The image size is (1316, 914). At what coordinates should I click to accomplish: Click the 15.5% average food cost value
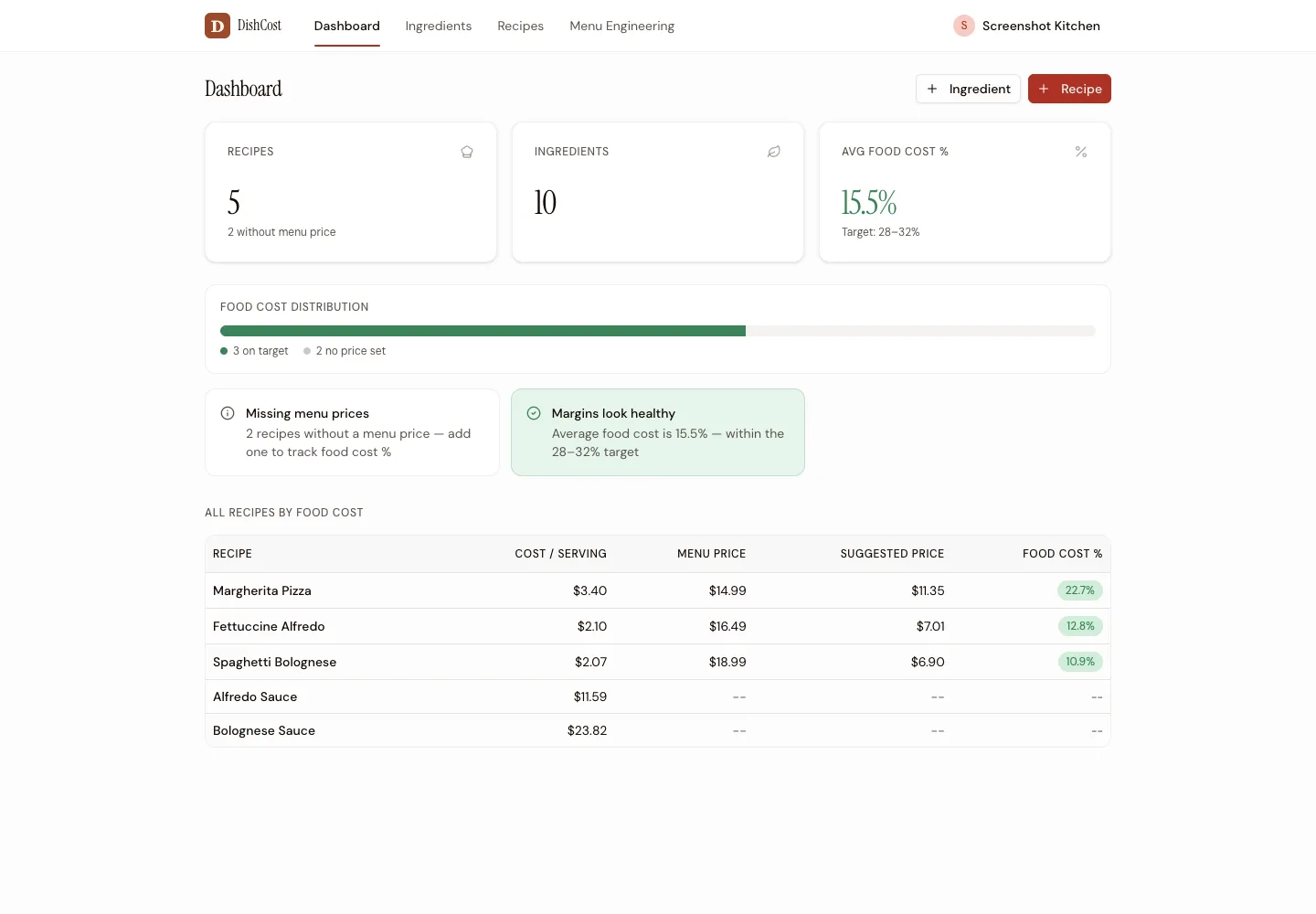[869, 202]
